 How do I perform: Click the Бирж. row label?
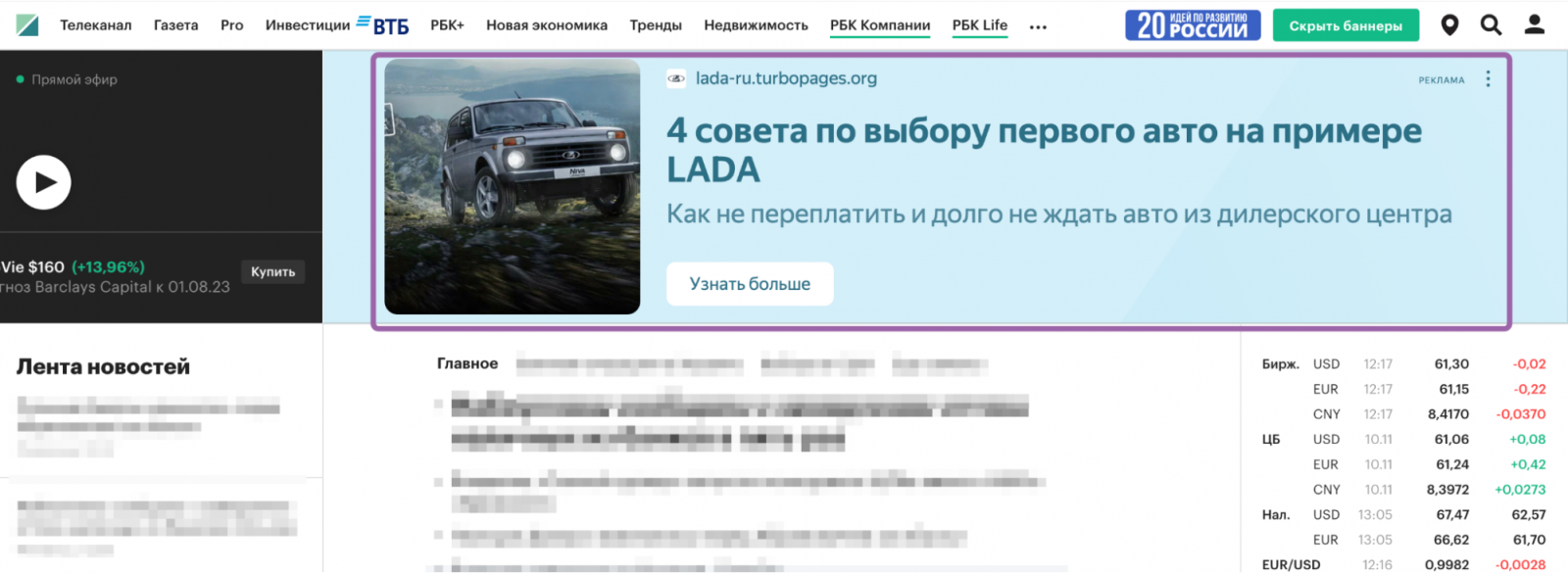(x=1281, y=364)
